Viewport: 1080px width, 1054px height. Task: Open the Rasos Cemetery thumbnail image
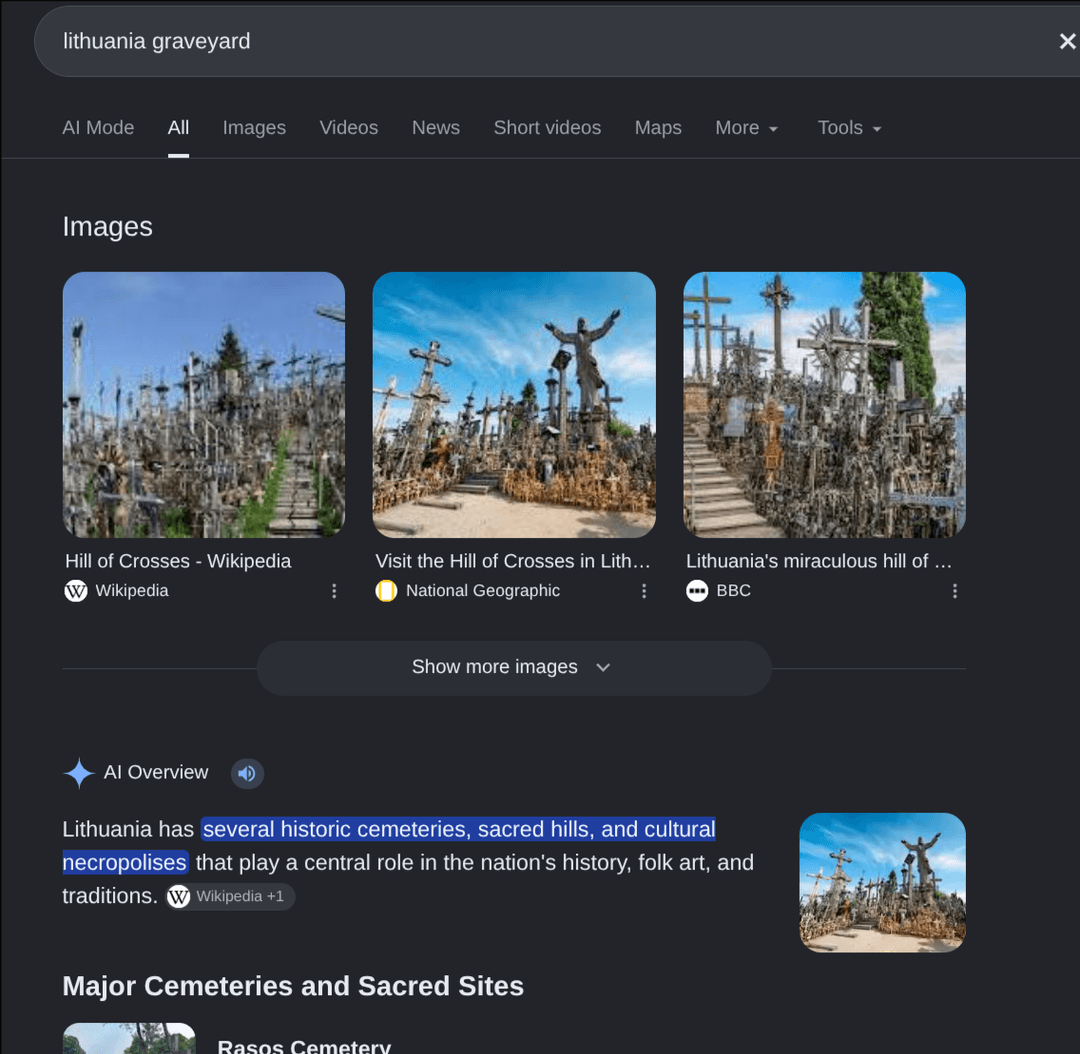pos(129,1038)
